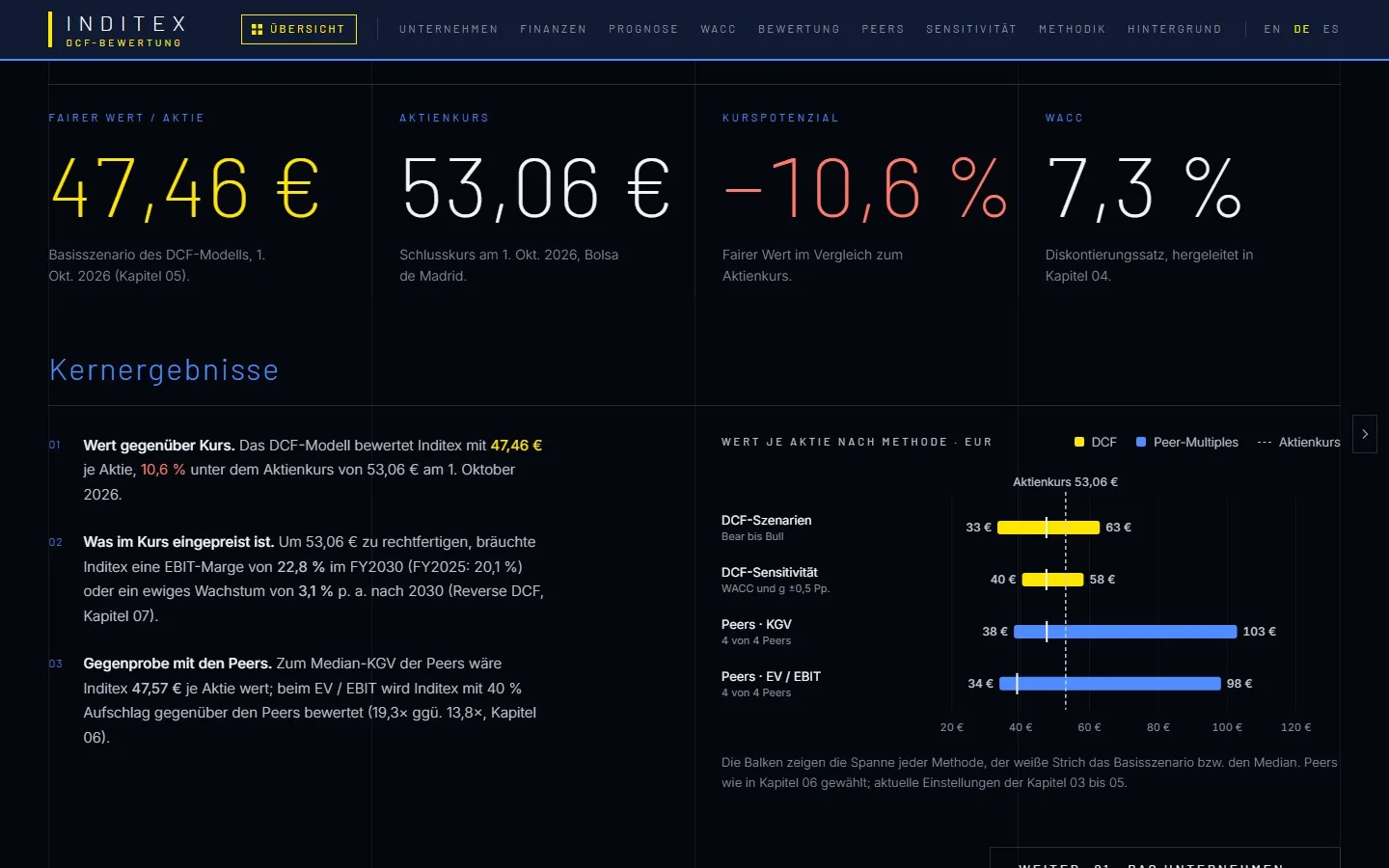Click the 7,3 % WACC value

[1144, 188]
